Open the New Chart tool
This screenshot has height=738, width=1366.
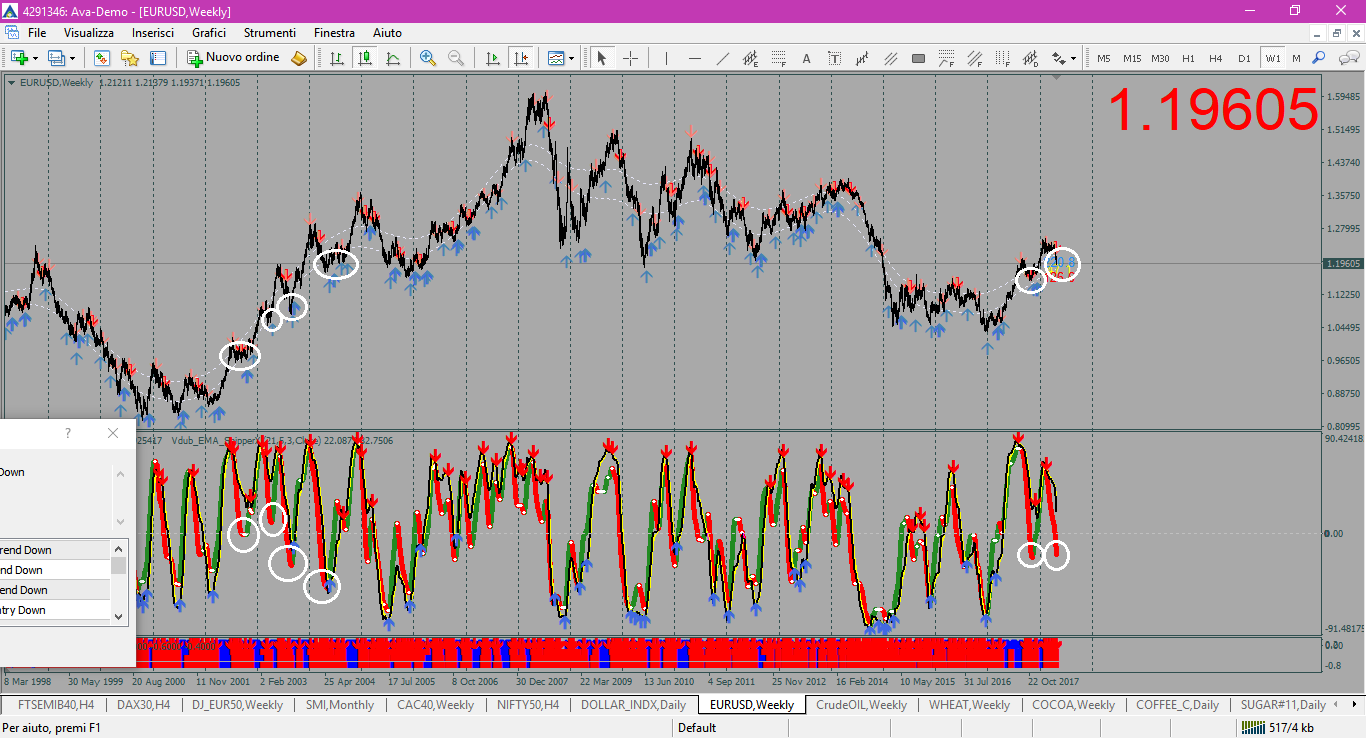pos(19,58)
